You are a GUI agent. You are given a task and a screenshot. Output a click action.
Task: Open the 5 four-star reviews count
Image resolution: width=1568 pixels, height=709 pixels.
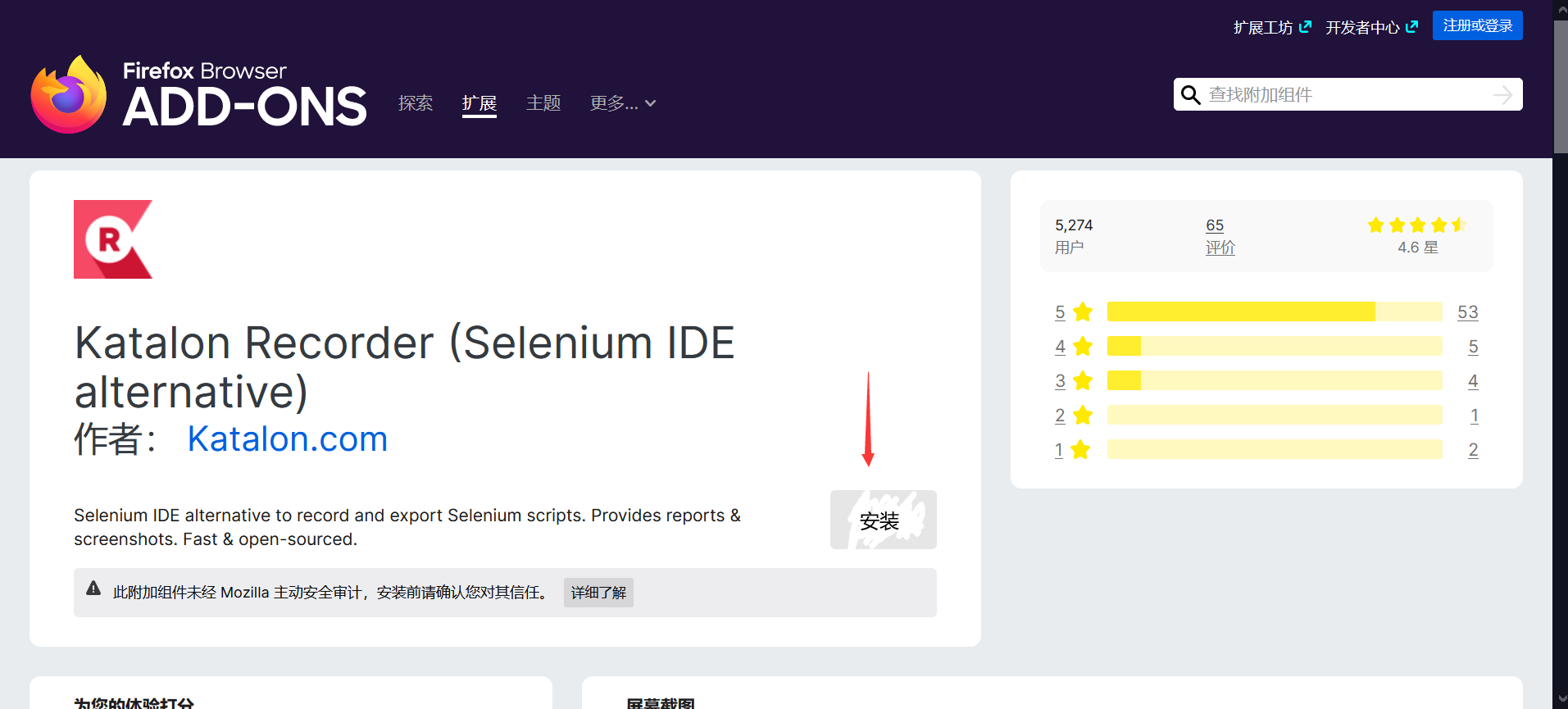point(1473,347)
